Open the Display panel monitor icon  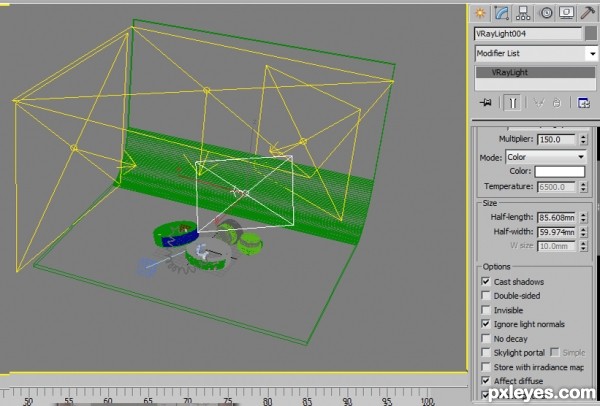[x=566, y=13]
